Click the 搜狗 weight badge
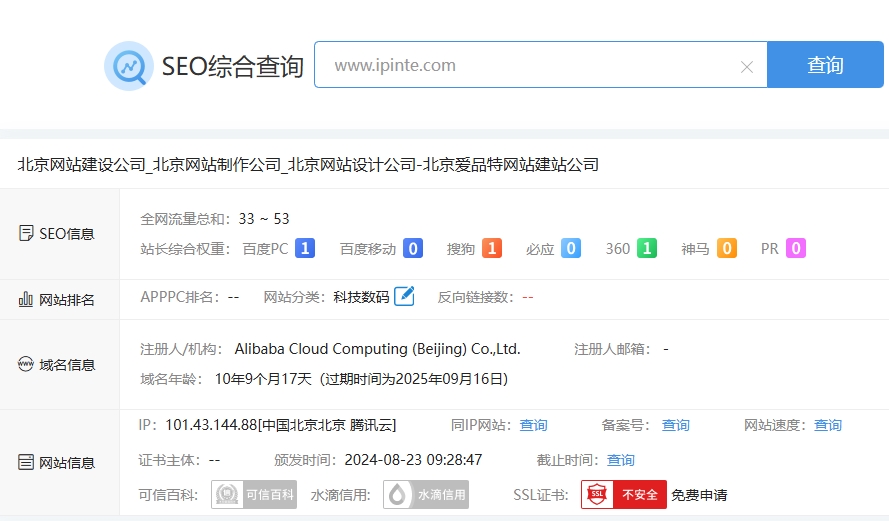 click(x=491, y=249)
